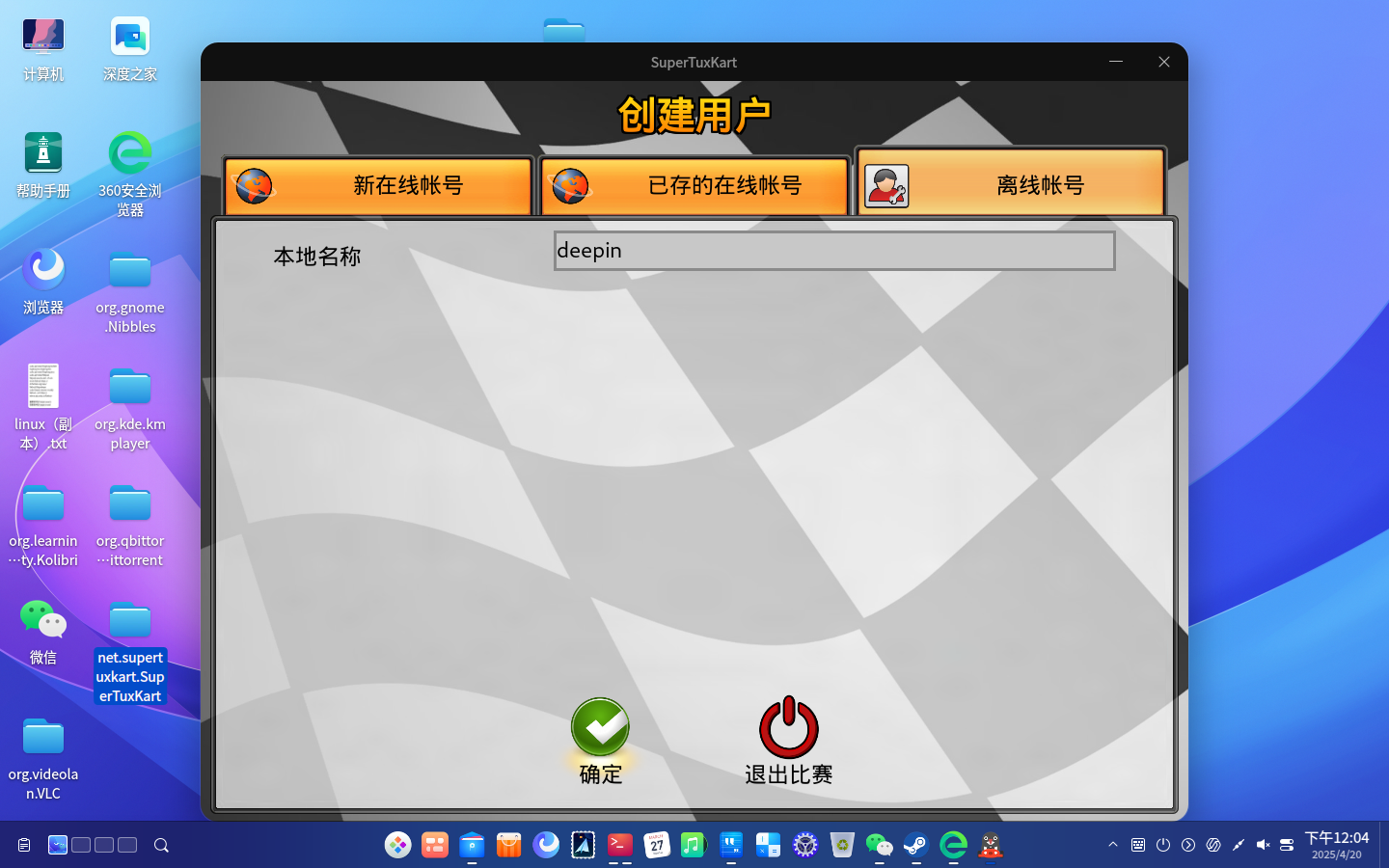The image size is (1389, 868).
Task: Open the 微信 desktop icon
Action: (43, 633)
